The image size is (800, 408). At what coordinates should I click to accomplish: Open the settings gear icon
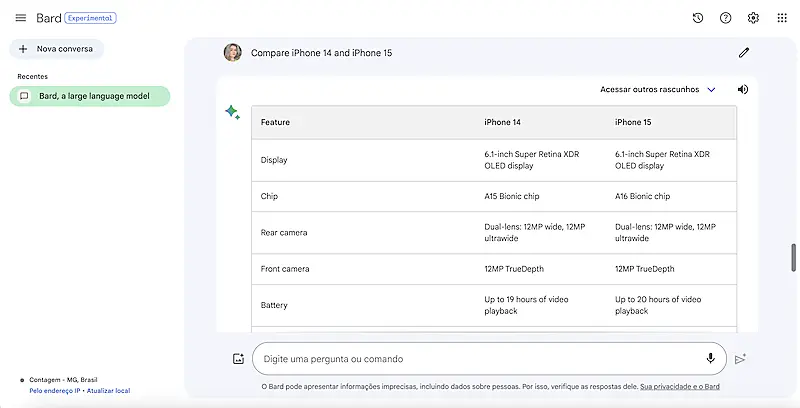coord(753,18)
